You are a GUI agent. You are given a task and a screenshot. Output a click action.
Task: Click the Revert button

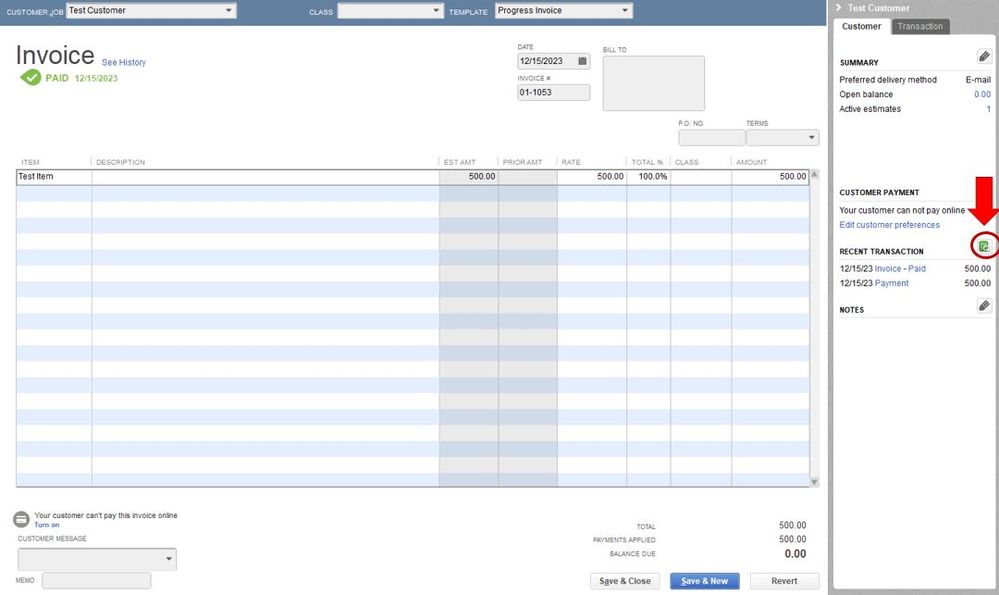pyautogui.click(x=784, y=581)
